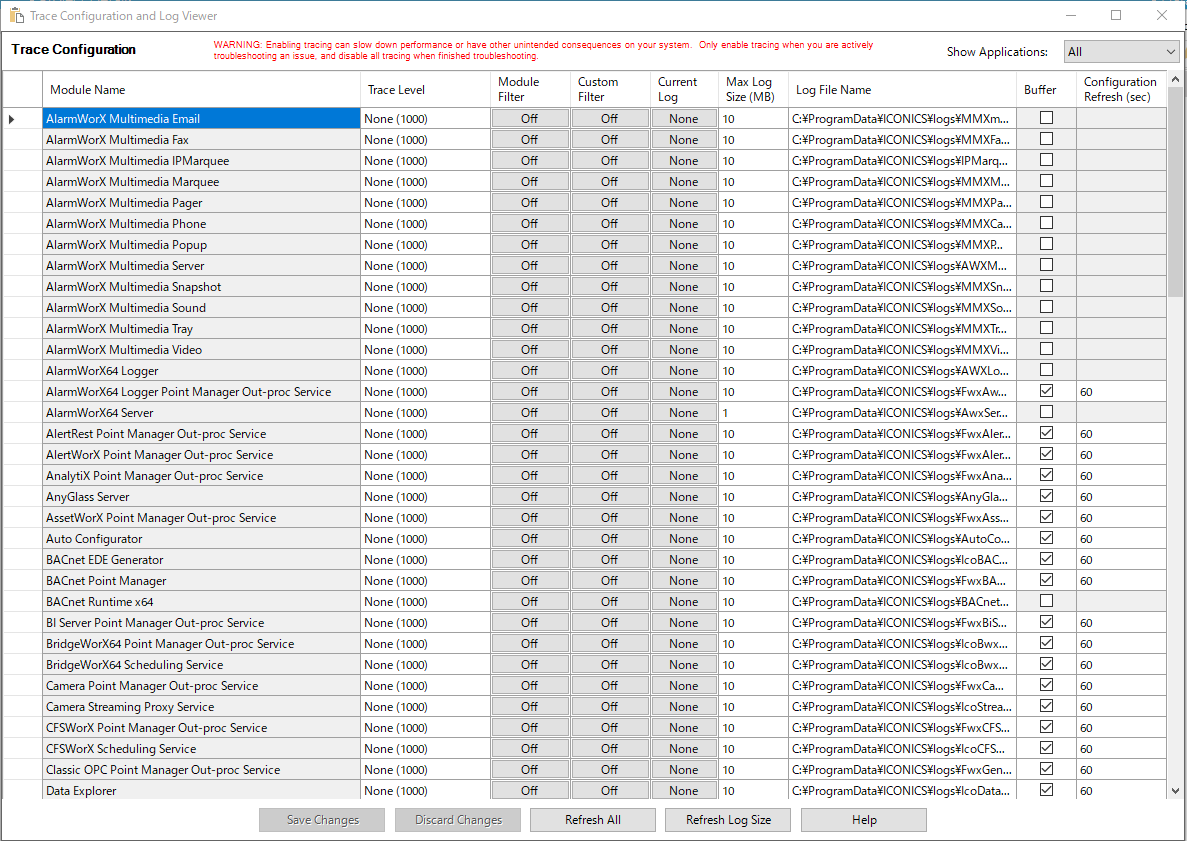Image resolution: width=1187 pixels, height=841 pixels.
Task: Select AlarmWorX Multimedia Snapshot module name
Action: pyautogui.click(x=201, y=287)
